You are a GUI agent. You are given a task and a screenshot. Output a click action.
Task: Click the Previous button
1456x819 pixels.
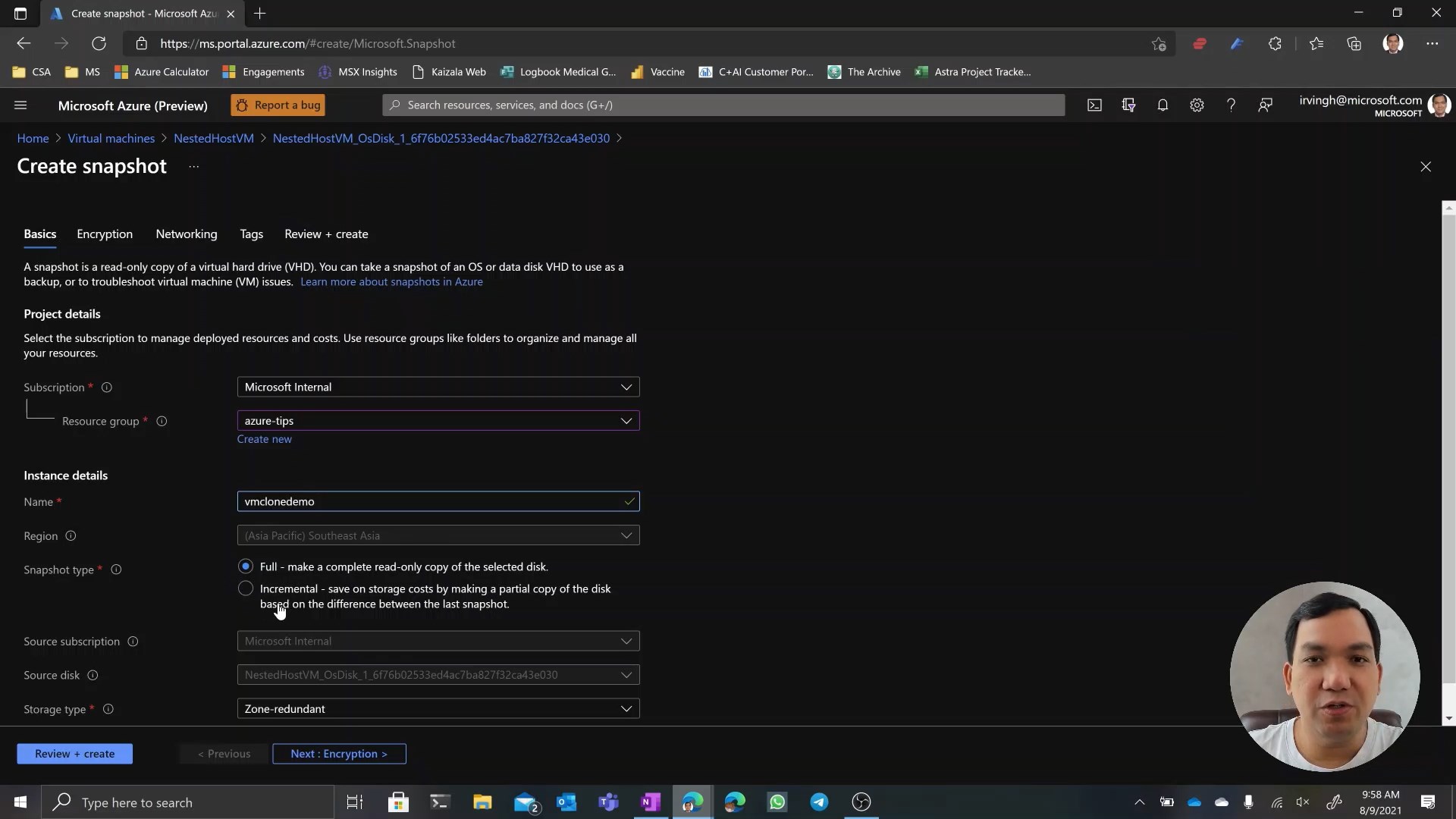224,754
